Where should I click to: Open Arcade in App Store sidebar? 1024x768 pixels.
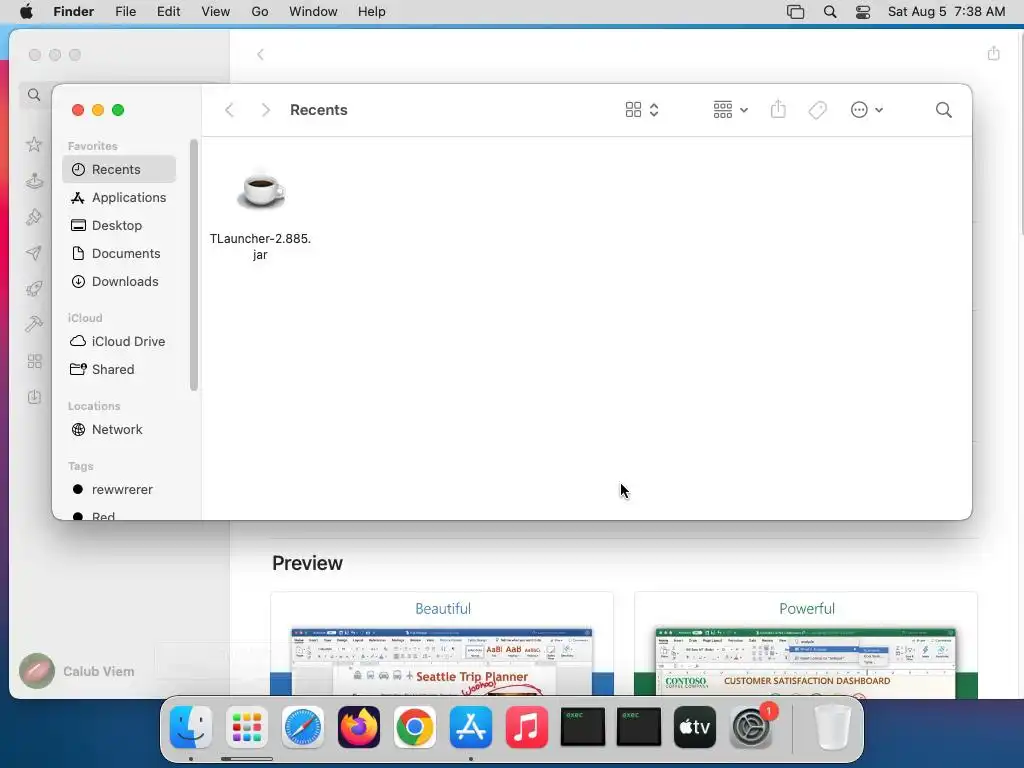click(34, 181)
